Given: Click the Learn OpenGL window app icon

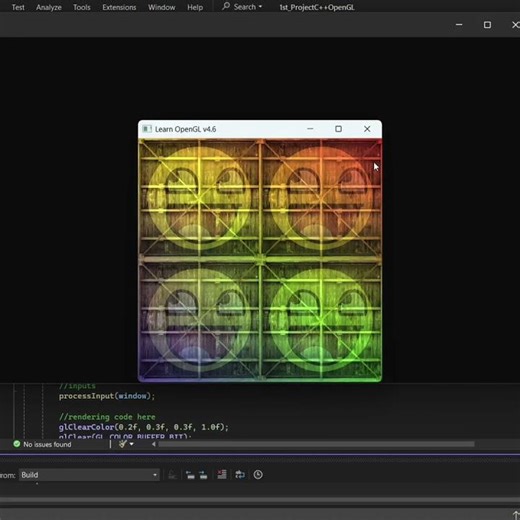Looking at the screenshot, I should click(147, 129).
